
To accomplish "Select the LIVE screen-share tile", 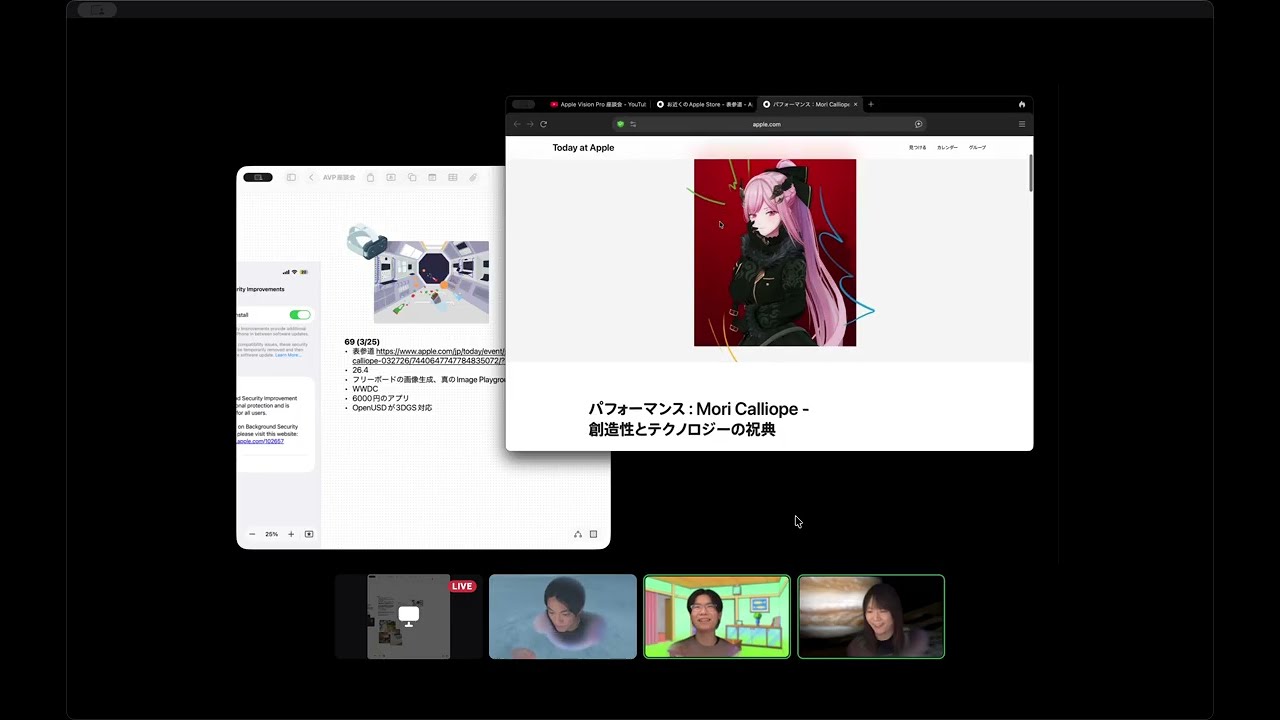I will 408,617.
